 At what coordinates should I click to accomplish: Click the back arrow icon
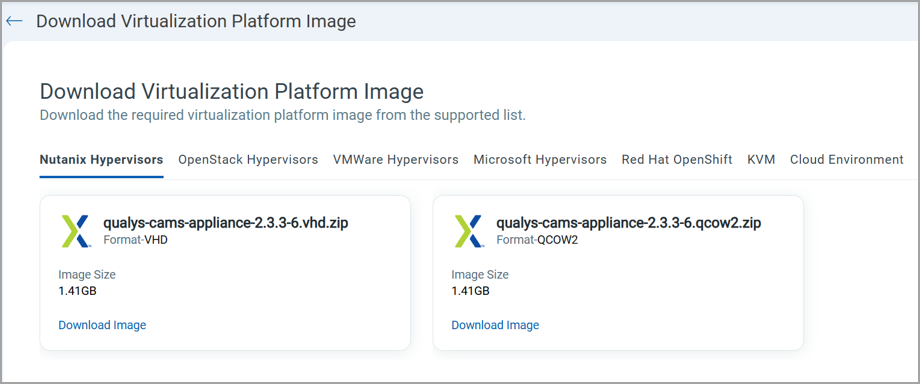coord(14,21)
